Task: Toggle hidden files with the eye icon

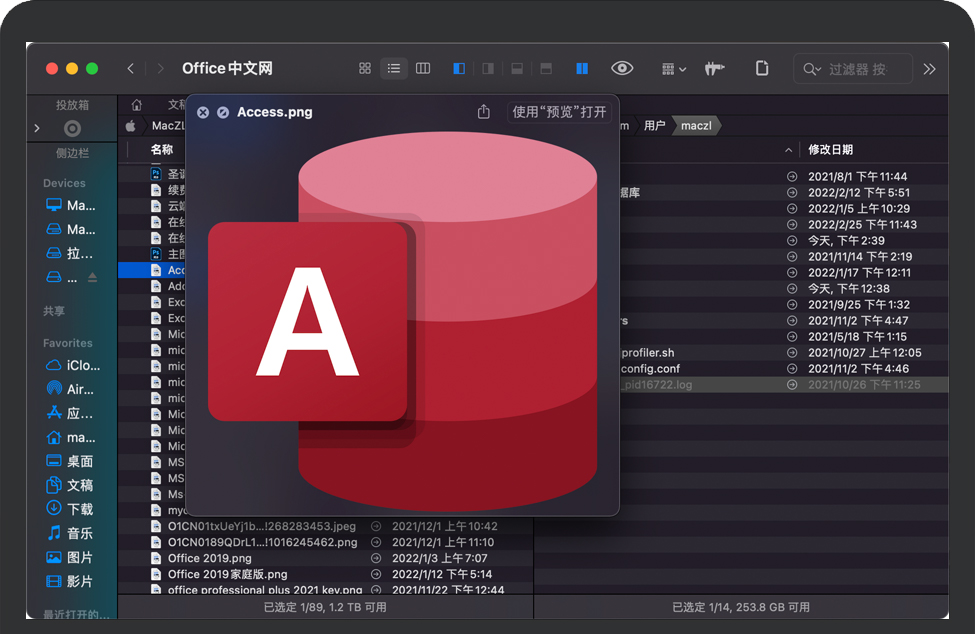Action: point(622,68)
